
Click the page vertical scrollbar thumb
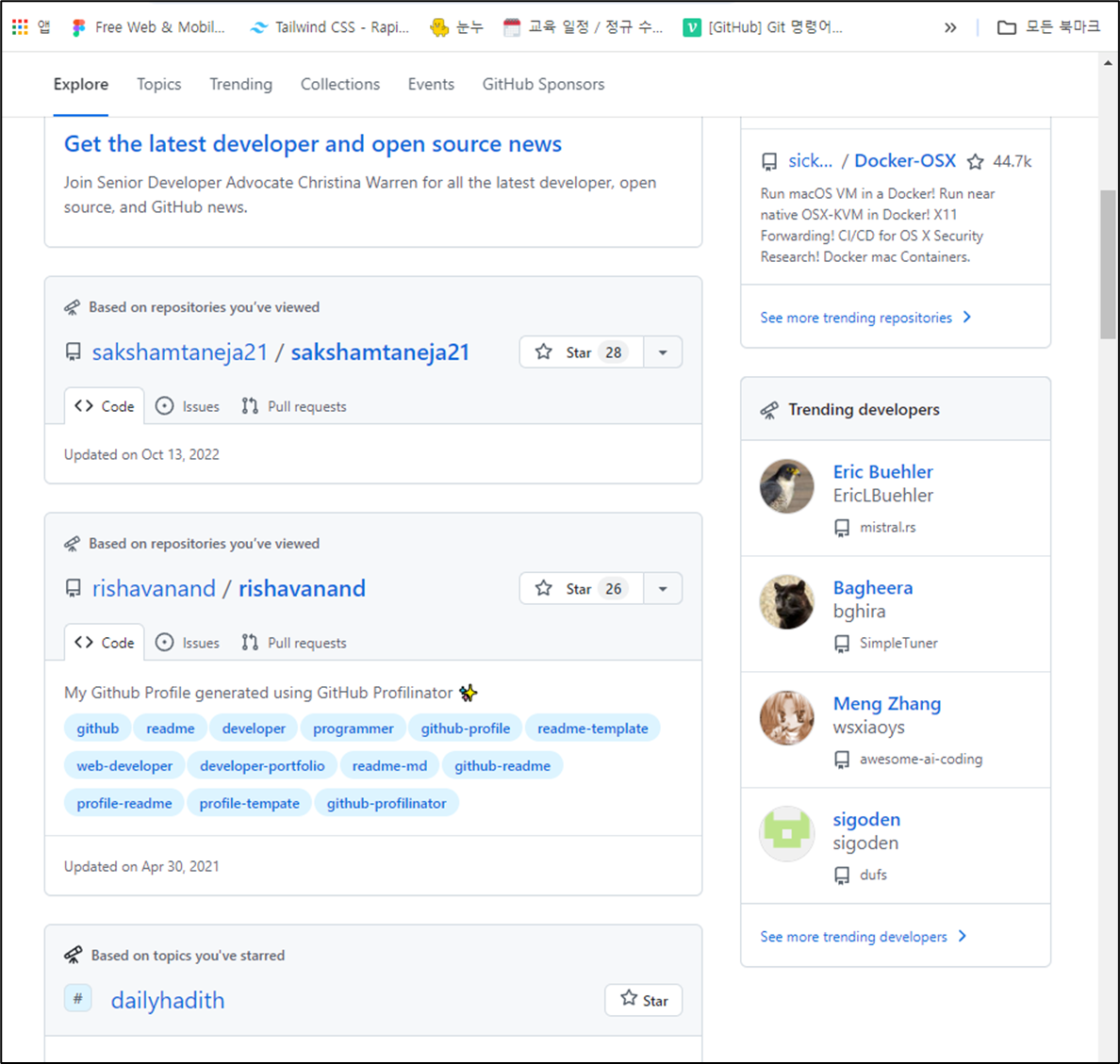pyautogui.click(x=1108, y=264)
